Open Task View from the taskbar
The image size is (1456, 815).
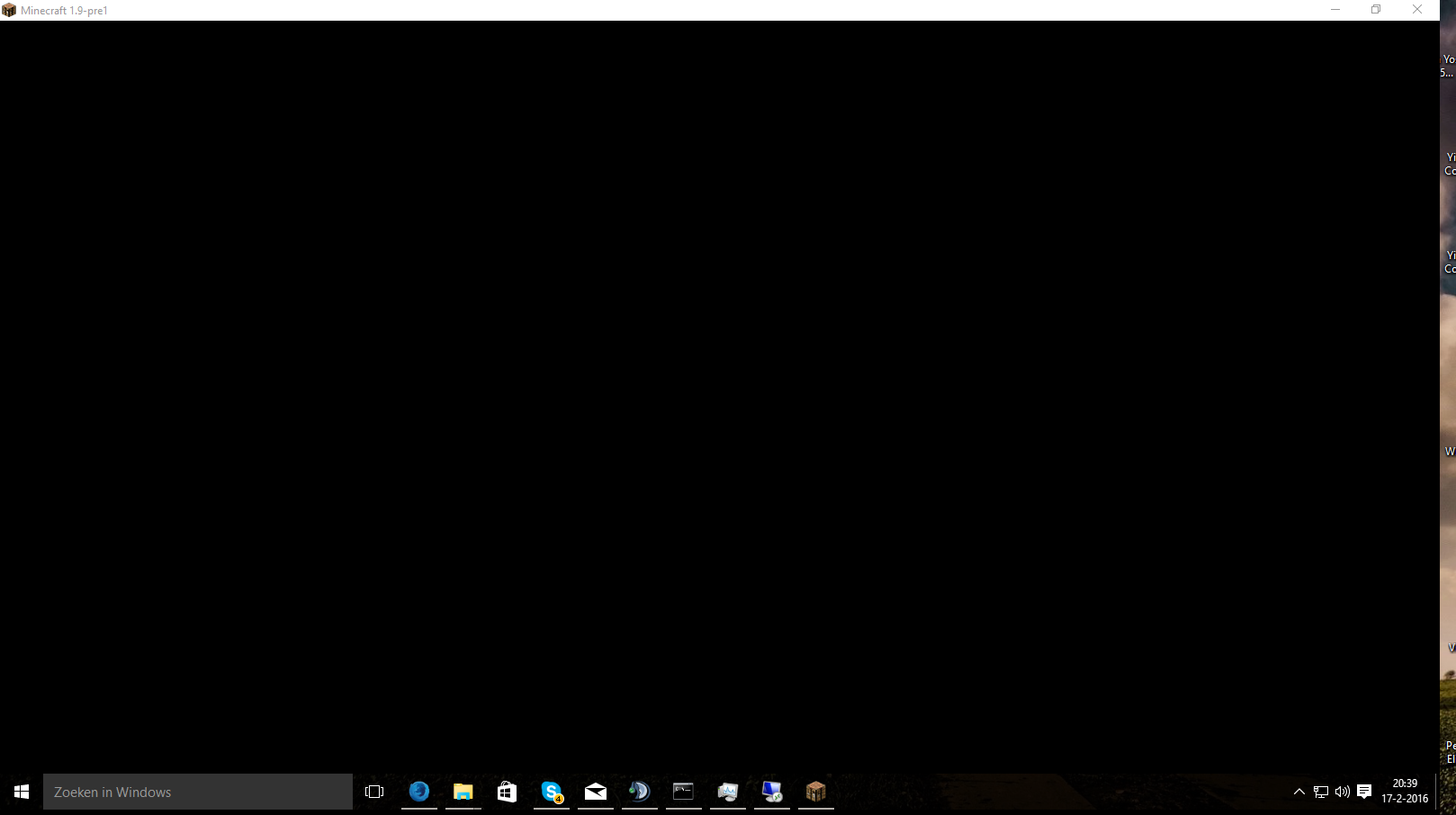pyautogui.click(x=374, y=792)
